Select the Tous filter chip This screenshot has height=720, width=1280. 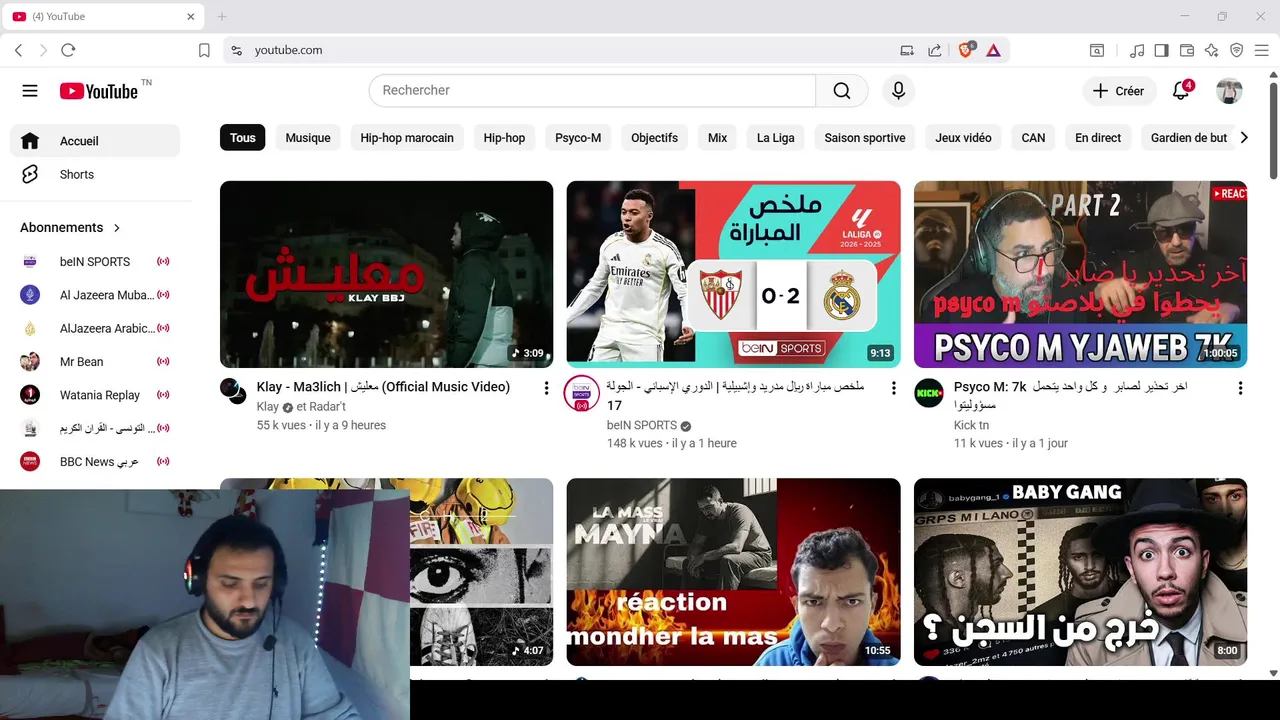click(243, 138)
